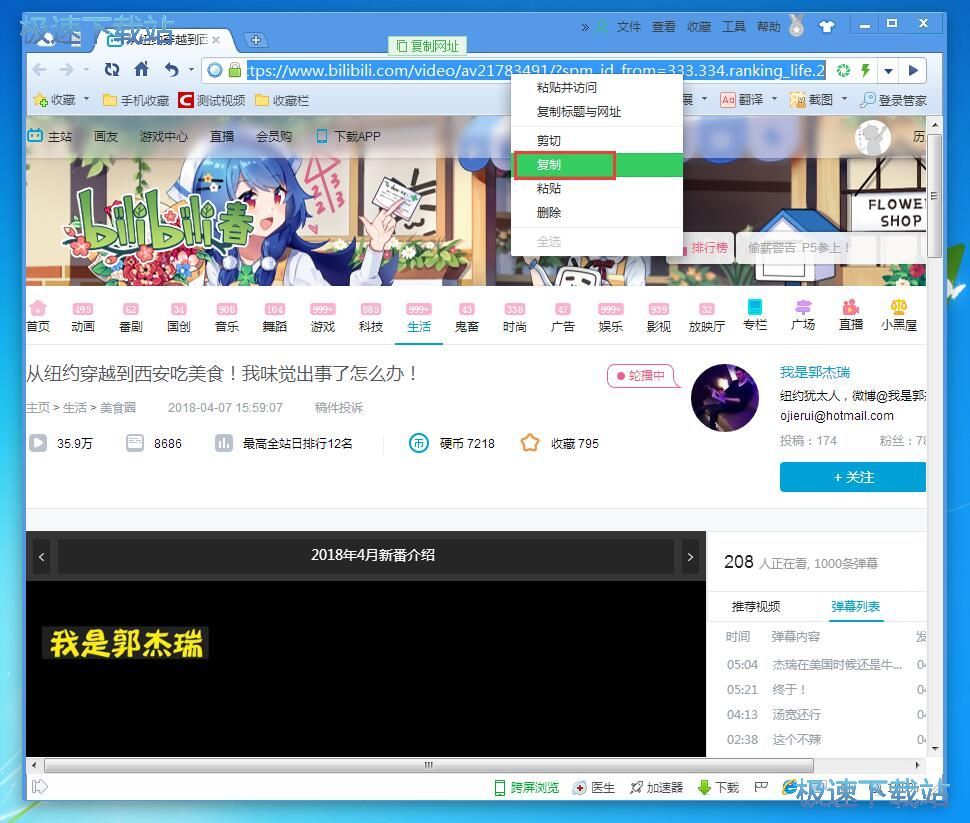Click the +关注 follow button
This screenshot has width=970, height=823.
pos(853,477)
